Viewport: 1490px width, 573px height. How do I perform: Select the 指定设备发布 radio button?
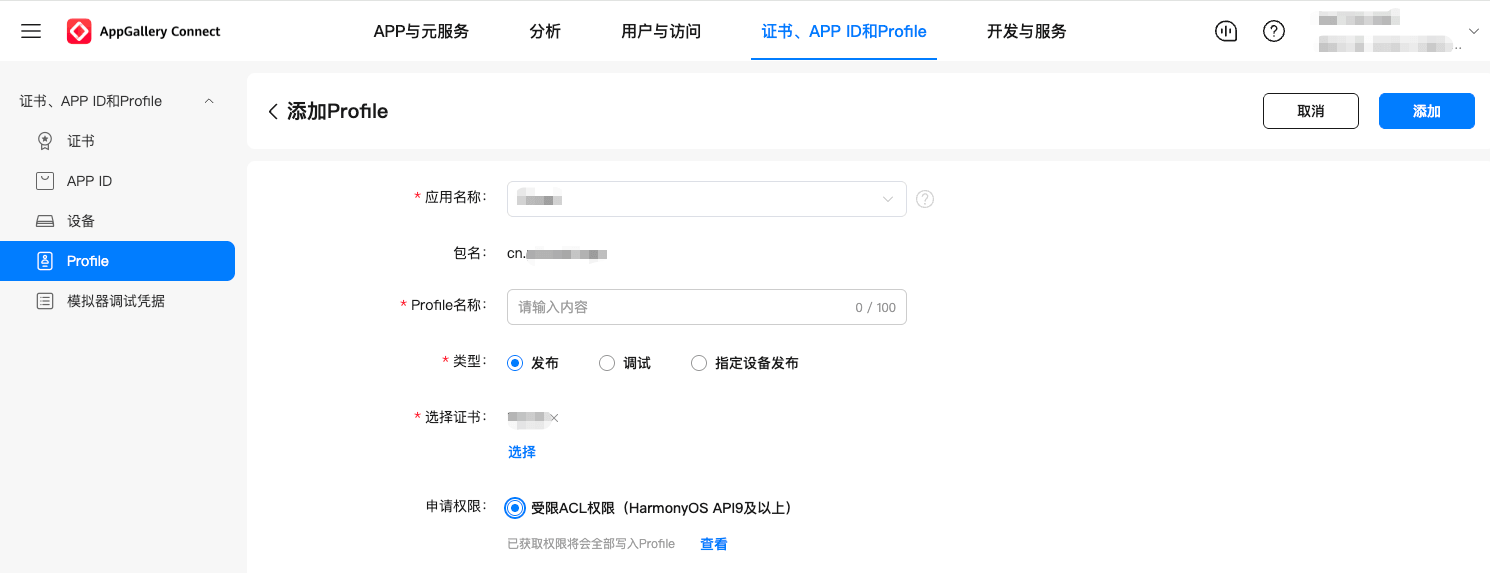tap(699, 363)
